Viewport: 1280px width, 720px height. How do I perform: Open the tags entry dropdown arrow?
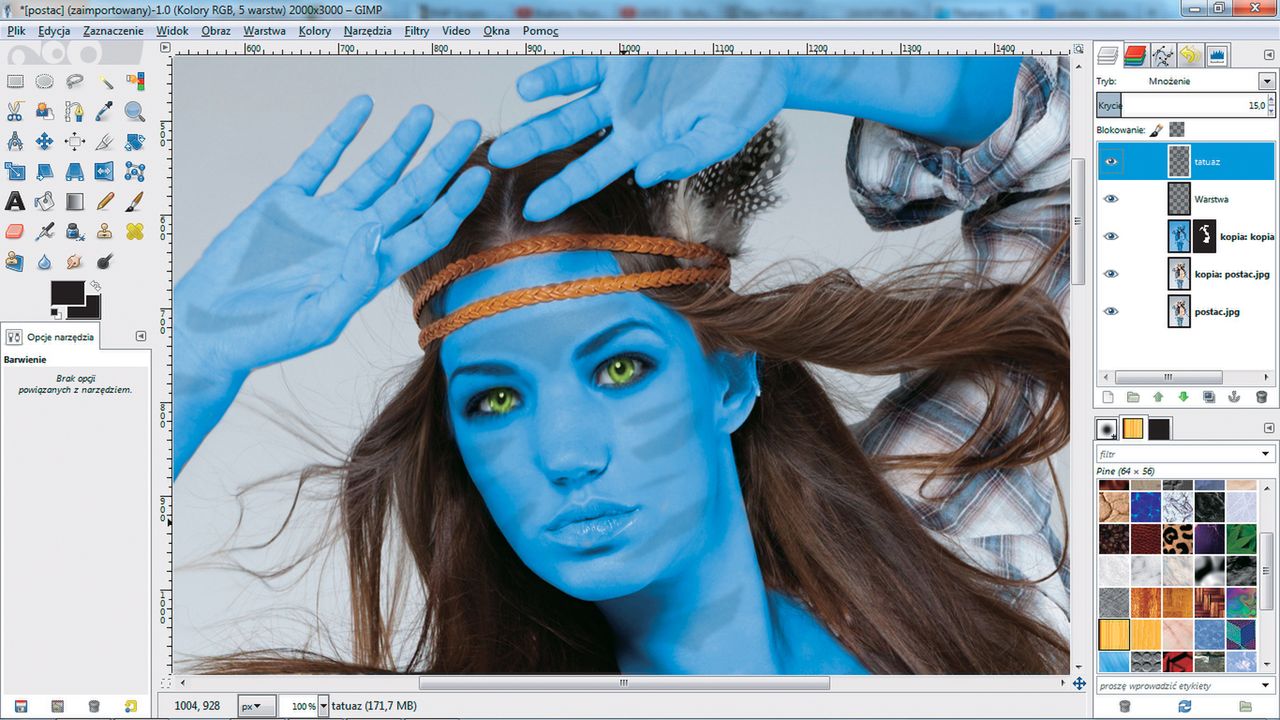click(x=1266, y=685)
